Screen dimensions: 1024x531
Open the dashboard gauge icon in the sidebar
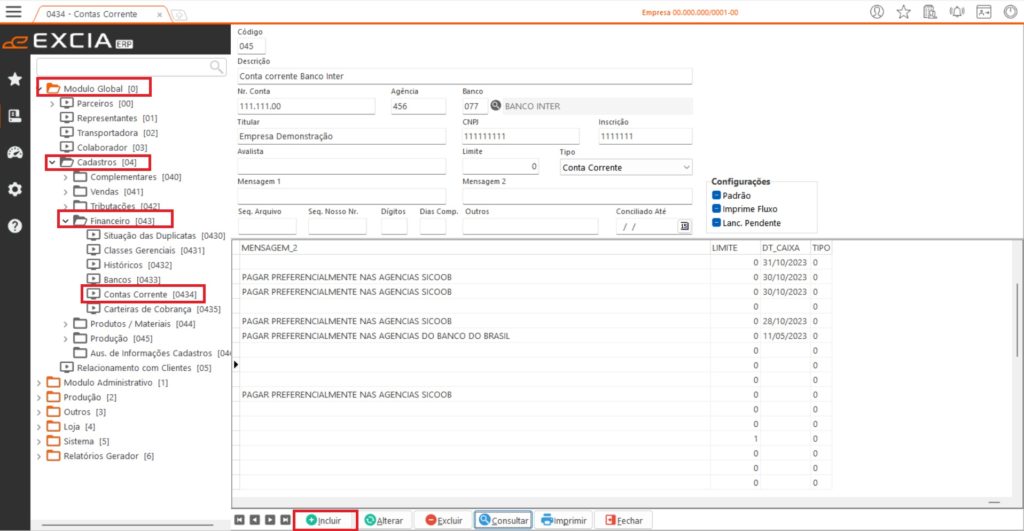[14, 152]
